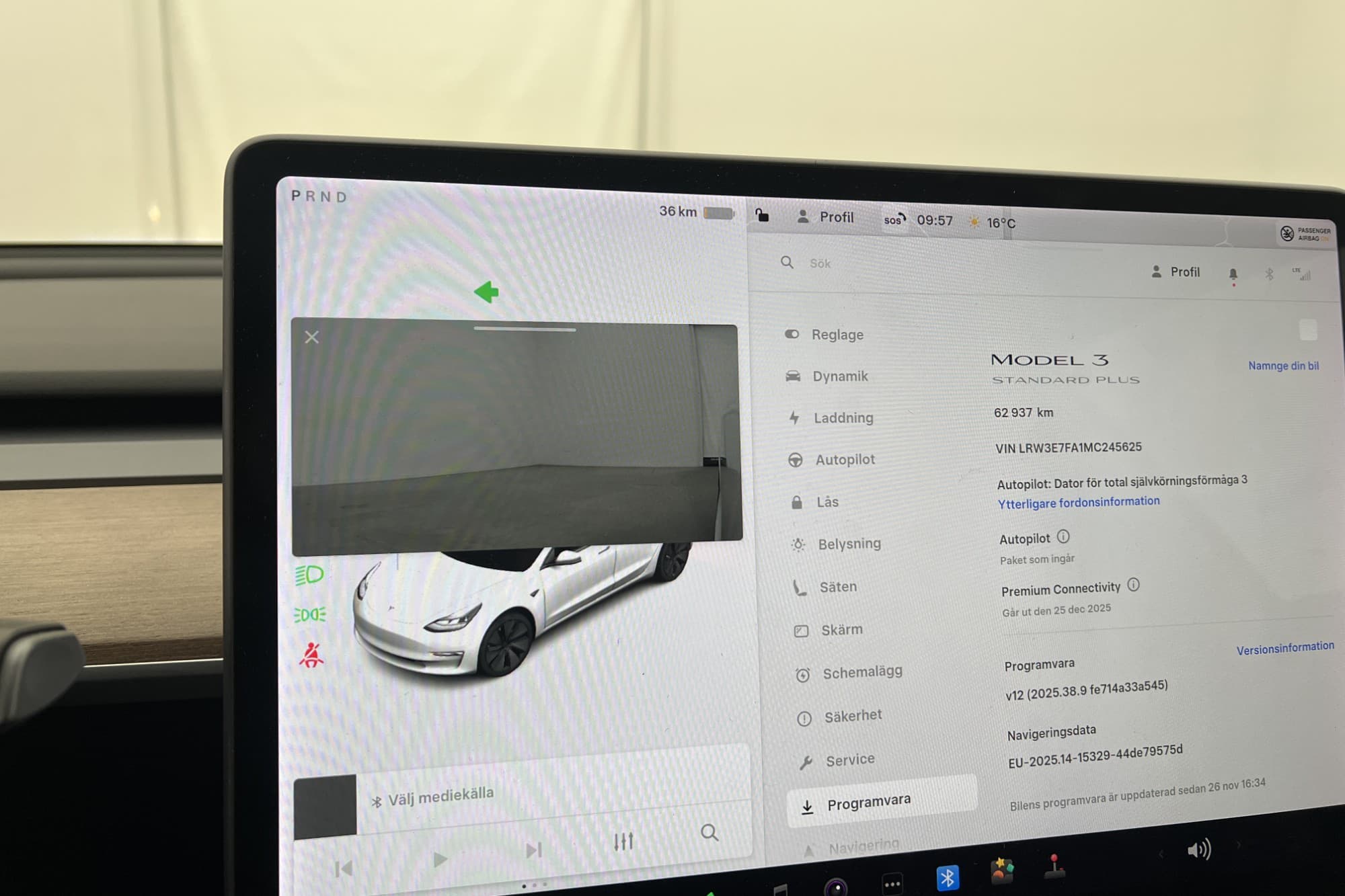
Task: Tap the equalizer audio settings icon
Action: 623,841
